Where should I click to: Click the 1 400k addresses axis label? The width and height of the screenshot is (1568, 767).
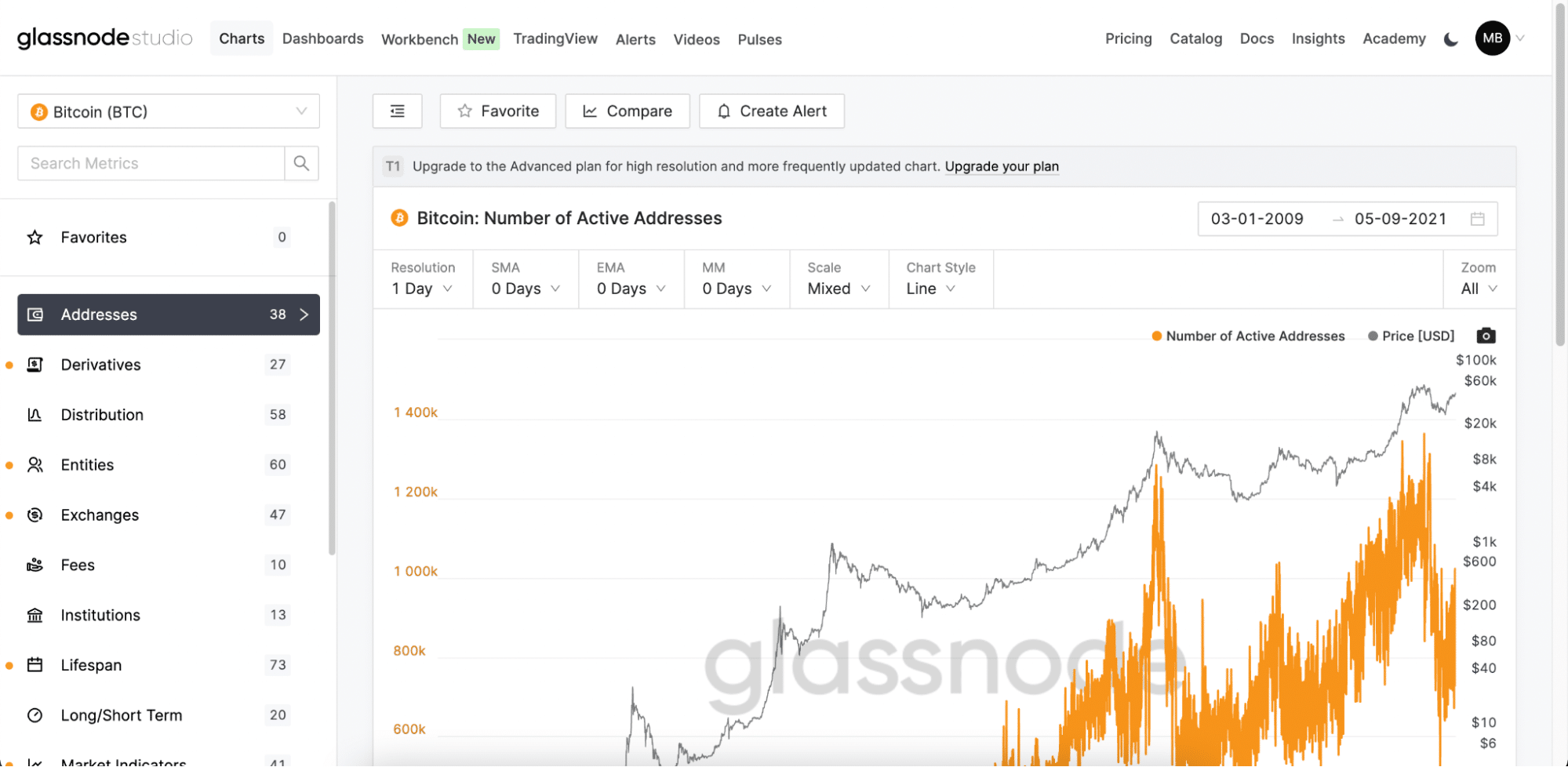point(416,413)
